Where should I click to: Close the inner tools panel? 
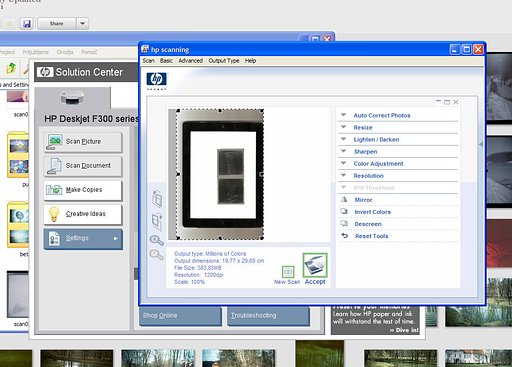click(456, 102)
